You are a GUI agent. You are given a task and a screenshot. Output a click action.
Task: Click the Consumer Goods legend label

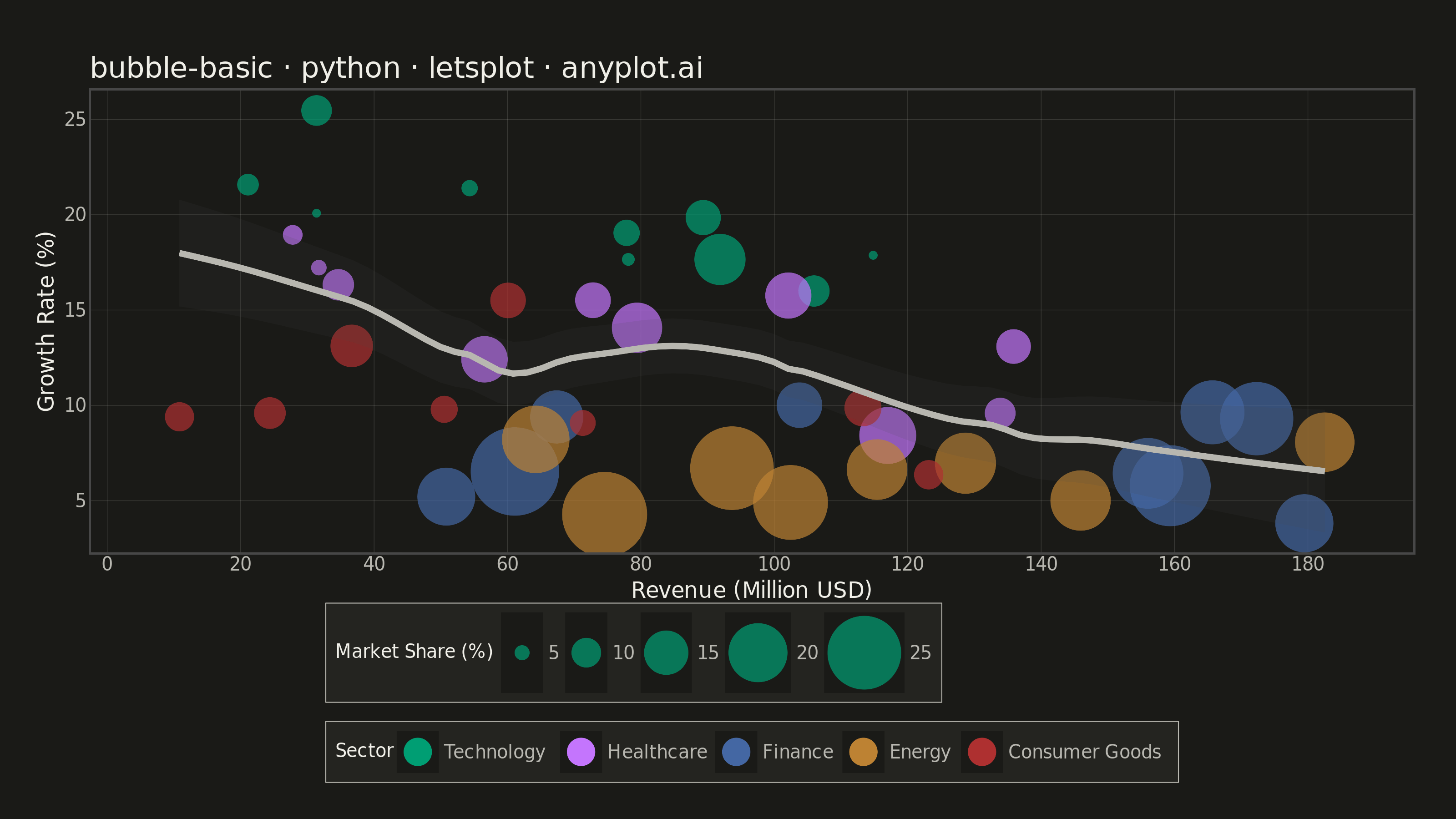pyautogui.click(x=1085, y=752)
